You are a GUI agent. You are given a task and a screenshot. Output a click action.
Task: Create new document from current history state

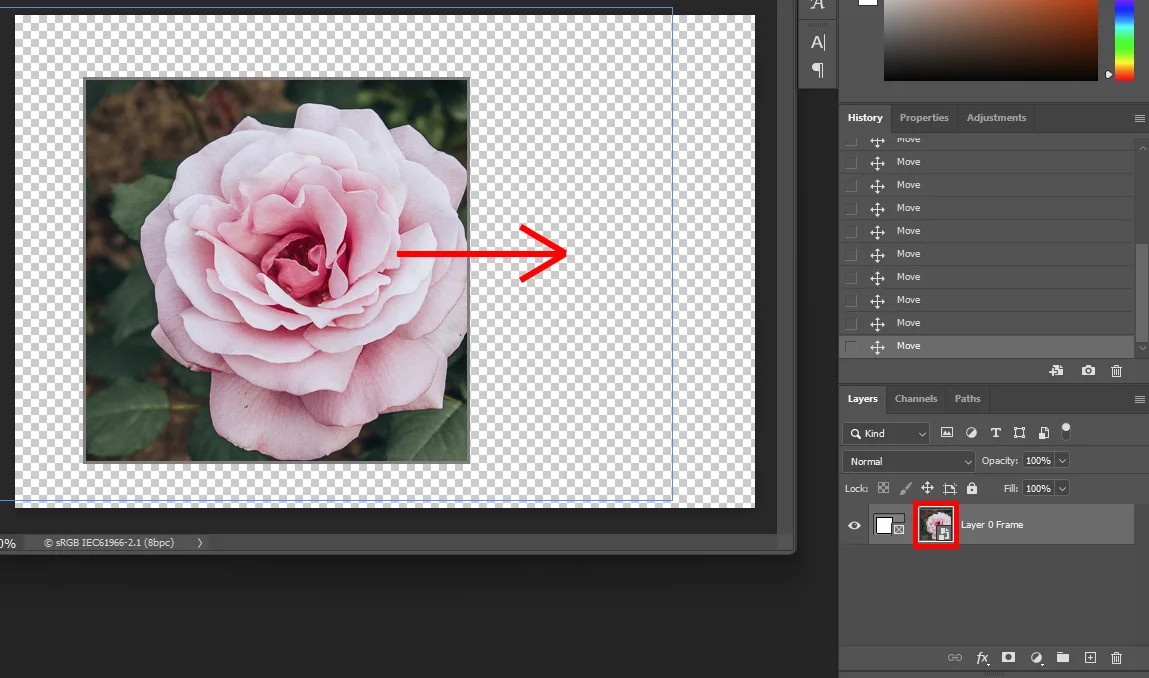[x=1056, y=371]
